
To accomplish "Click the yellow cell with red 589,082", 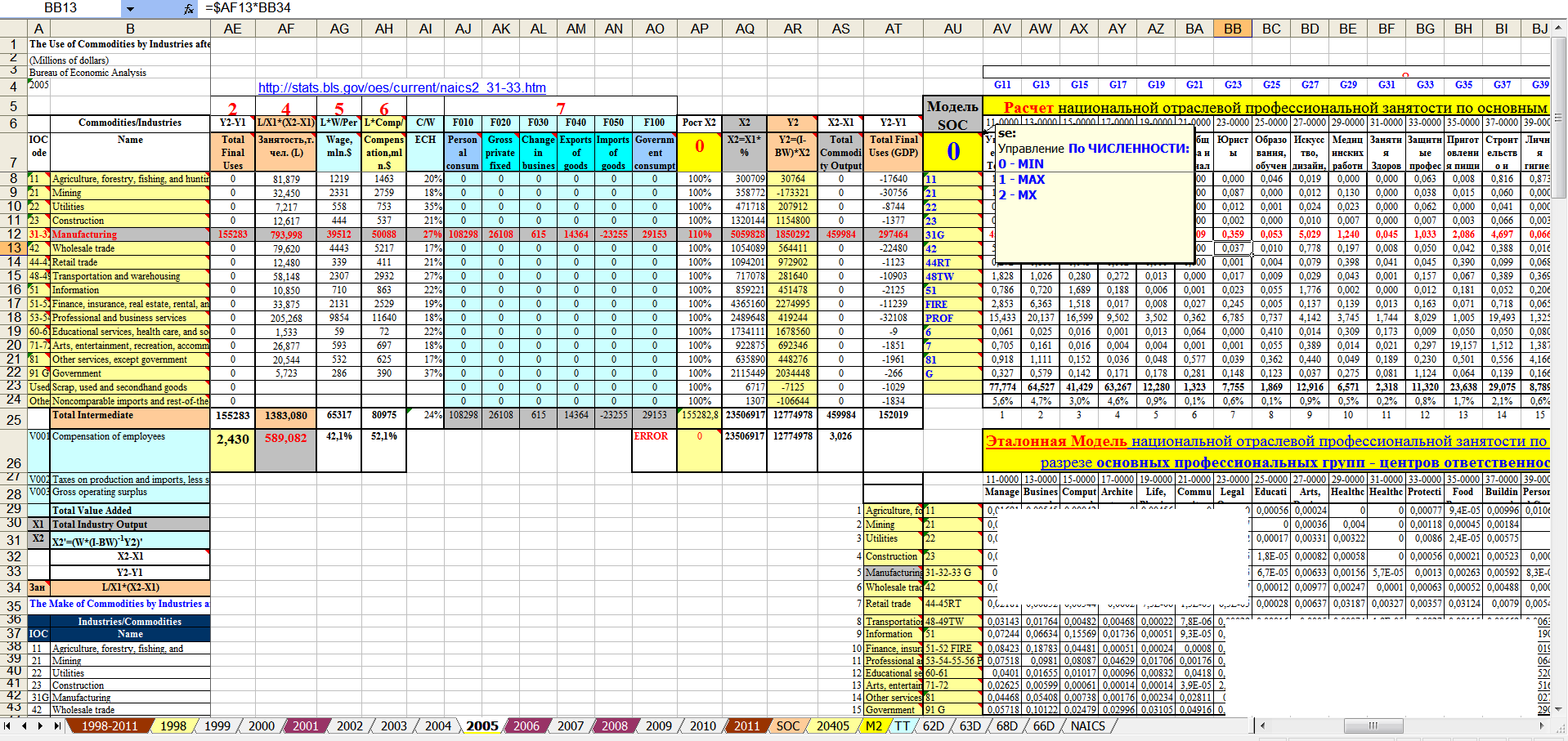I will (285, 439).
